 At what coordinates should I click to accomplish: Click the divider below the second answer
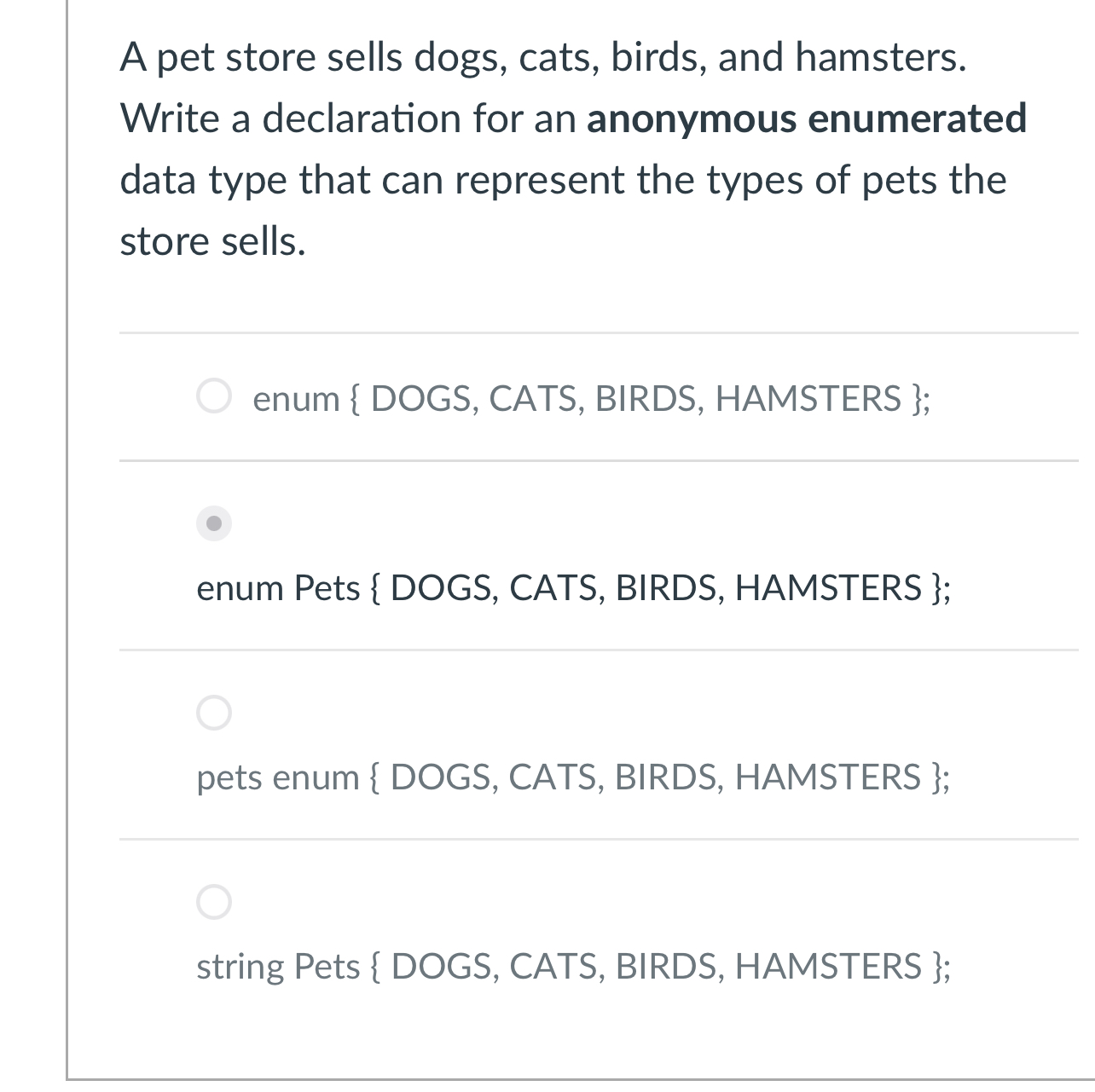point(597,650)
